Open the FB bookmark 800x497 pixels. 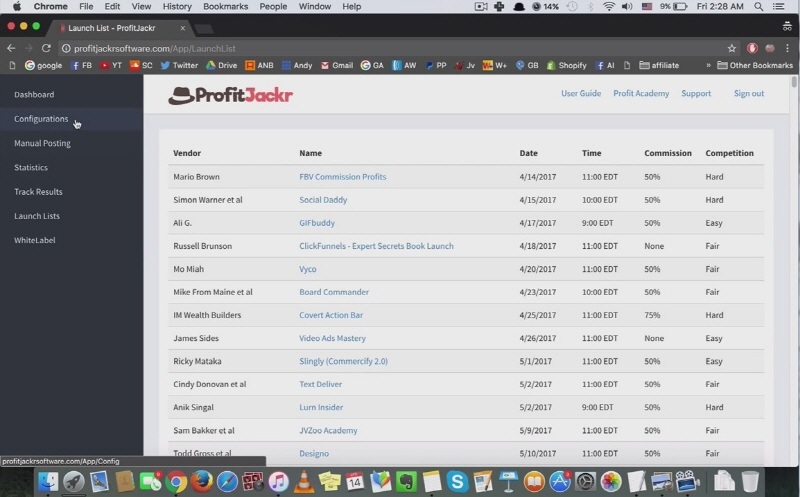coord(81,65)
